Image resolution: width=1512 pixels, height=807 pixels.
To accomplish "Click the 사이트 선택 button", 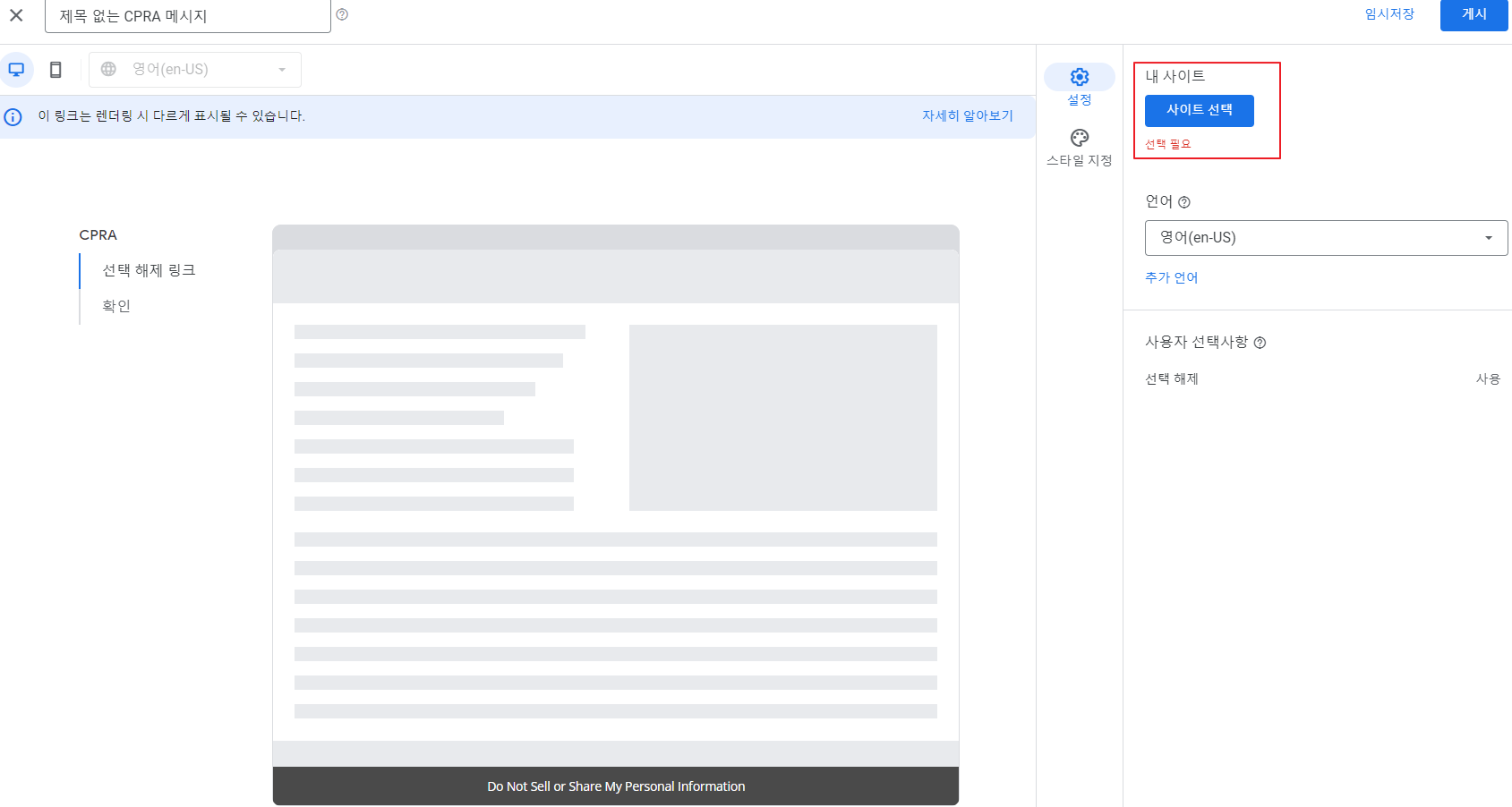I will (x=1199, y=110).
